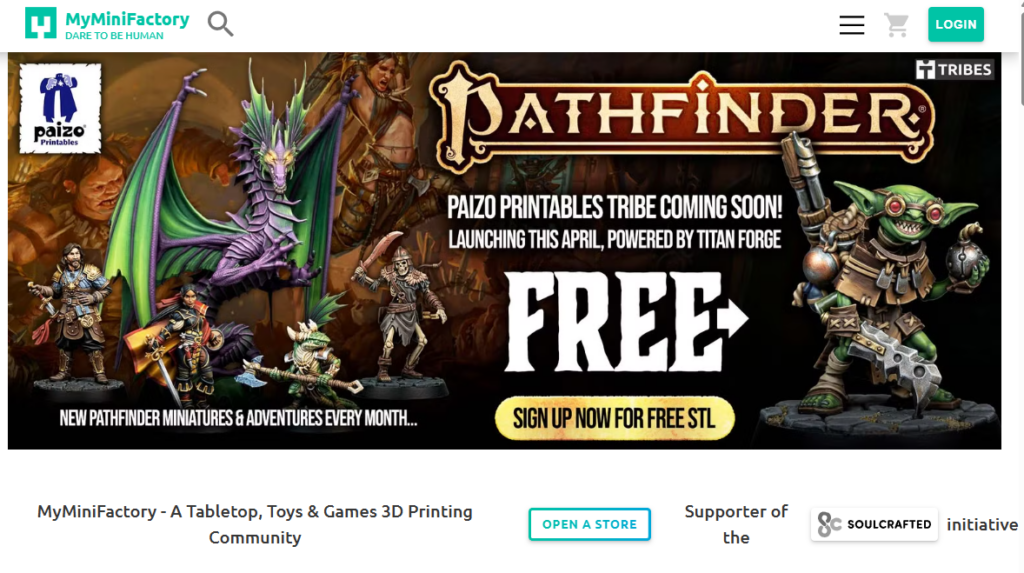Screen dimensions: 1024x573
Task: Click the LOGIN button
Action: coord(955,24)
